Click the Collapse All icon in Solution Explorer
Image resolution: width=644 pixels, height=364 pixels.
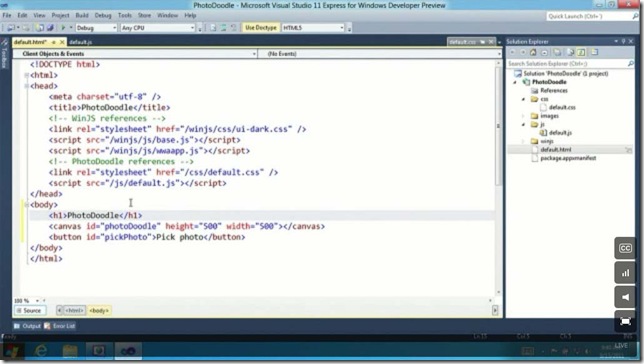pyautogui.click(x=544, y=53)
